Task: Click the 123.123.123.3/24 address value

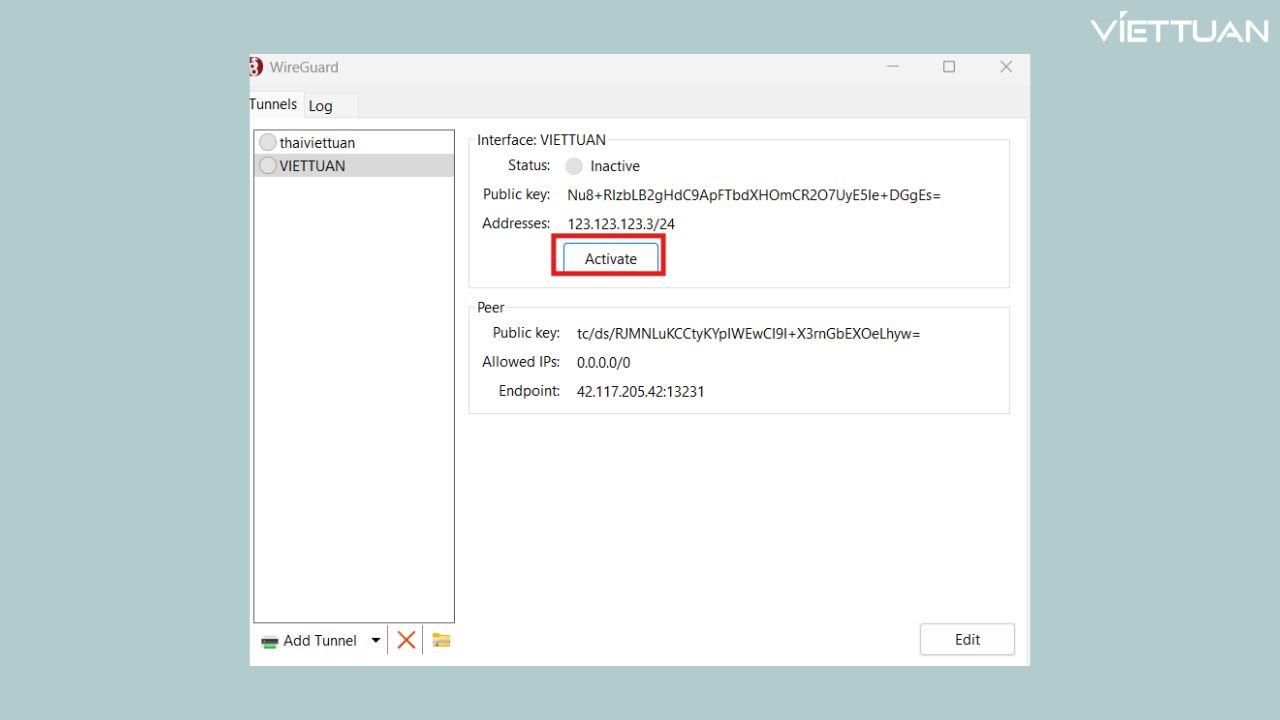Action: tap(621, 224)
